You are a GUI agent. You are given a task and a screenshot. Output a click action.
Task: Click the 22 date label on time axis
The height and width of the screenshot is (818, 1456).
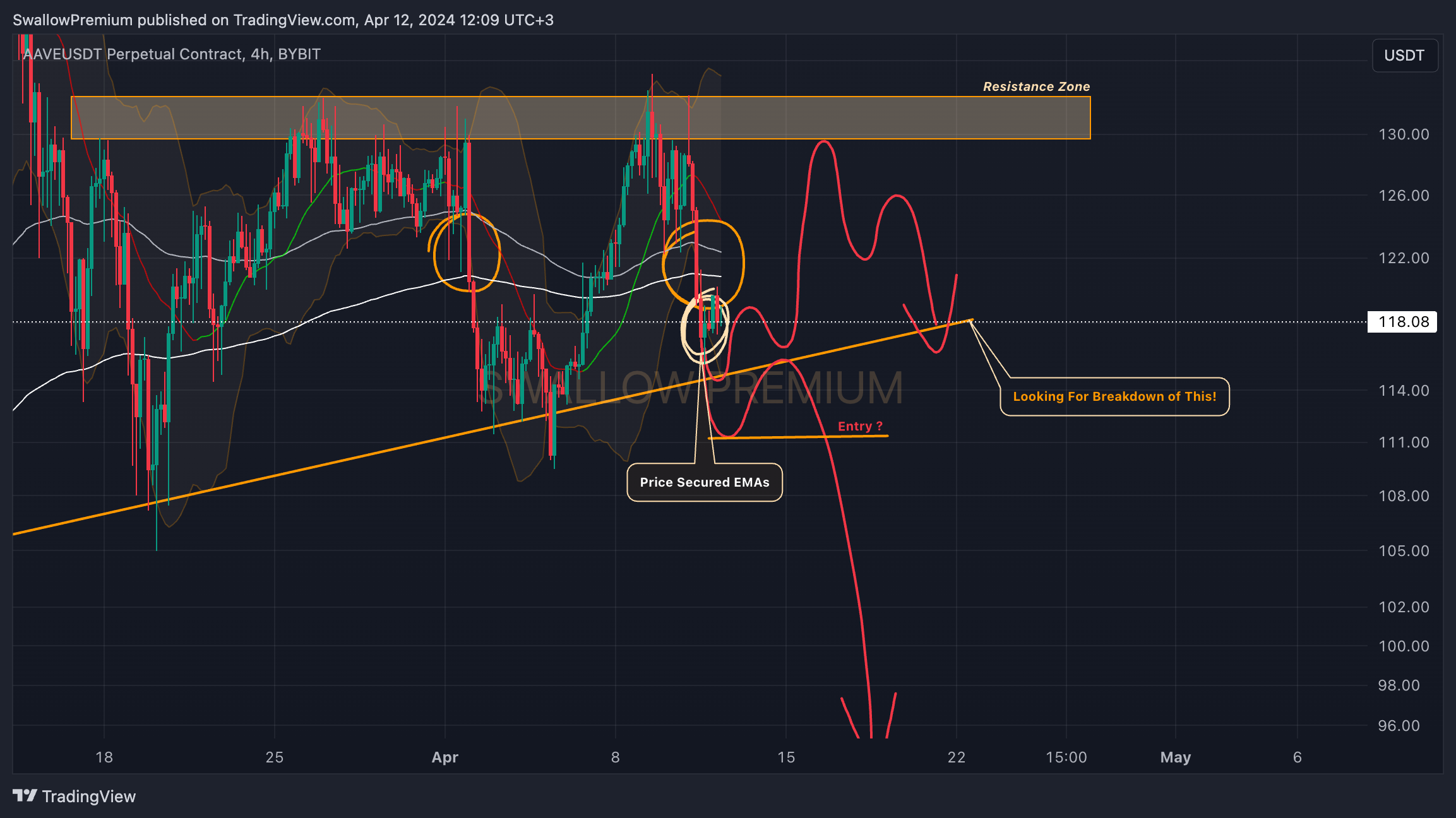957,757
